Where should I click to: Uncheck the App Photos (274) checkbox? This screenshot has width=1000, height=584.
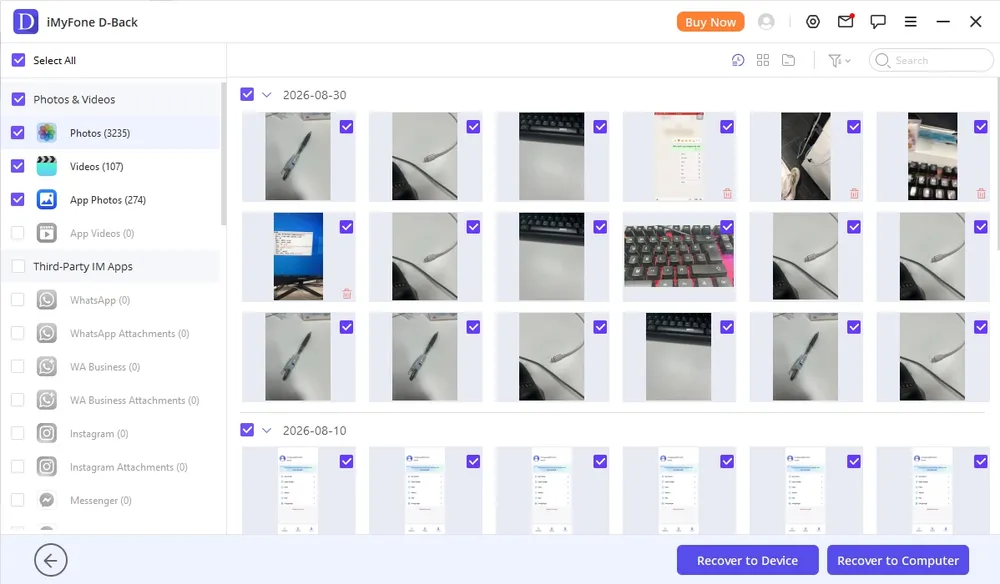(18, 200)
